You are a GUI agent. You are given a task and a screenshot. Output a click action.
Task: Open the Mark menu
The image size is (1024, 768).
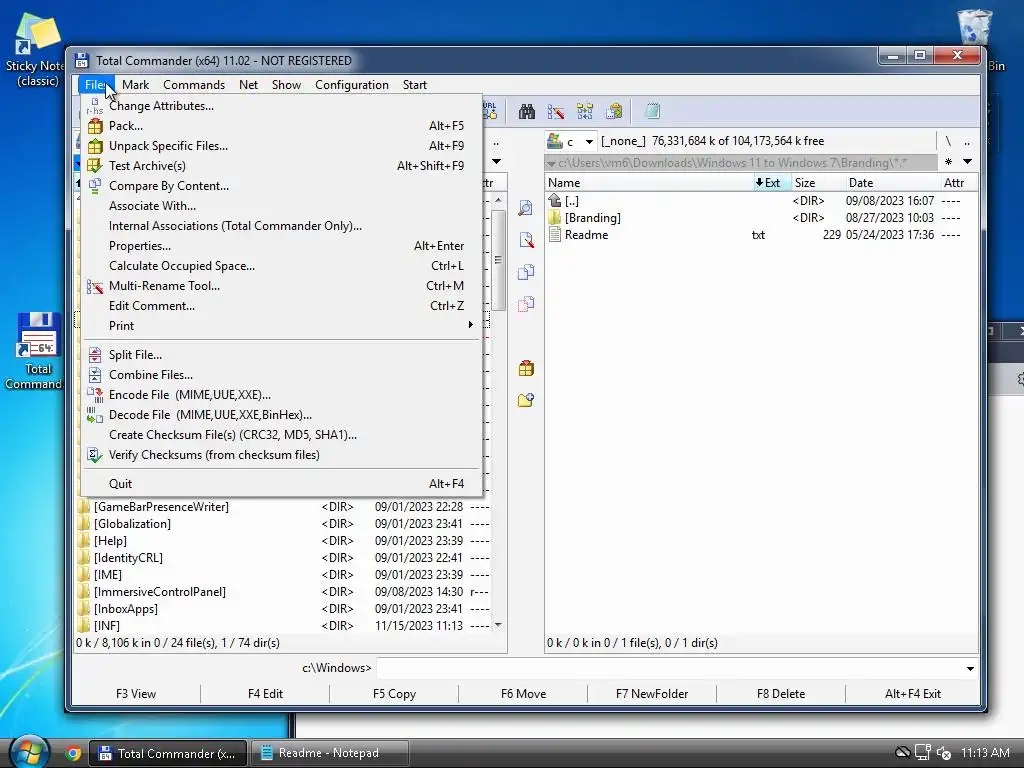point(135,85)
